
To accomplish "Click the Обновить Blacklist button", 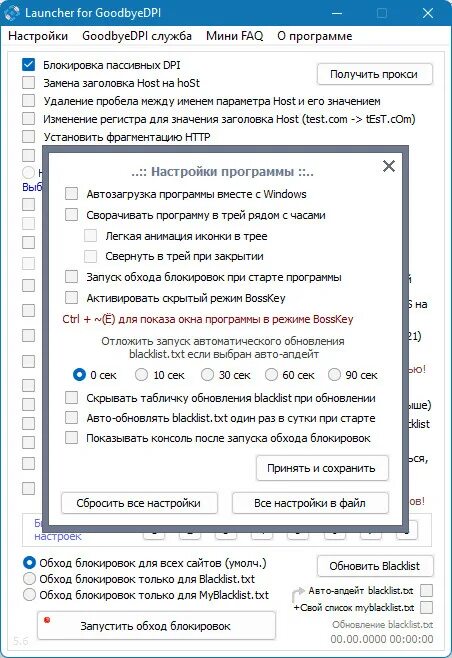I will pyautogui.click(x=375, y=566).
